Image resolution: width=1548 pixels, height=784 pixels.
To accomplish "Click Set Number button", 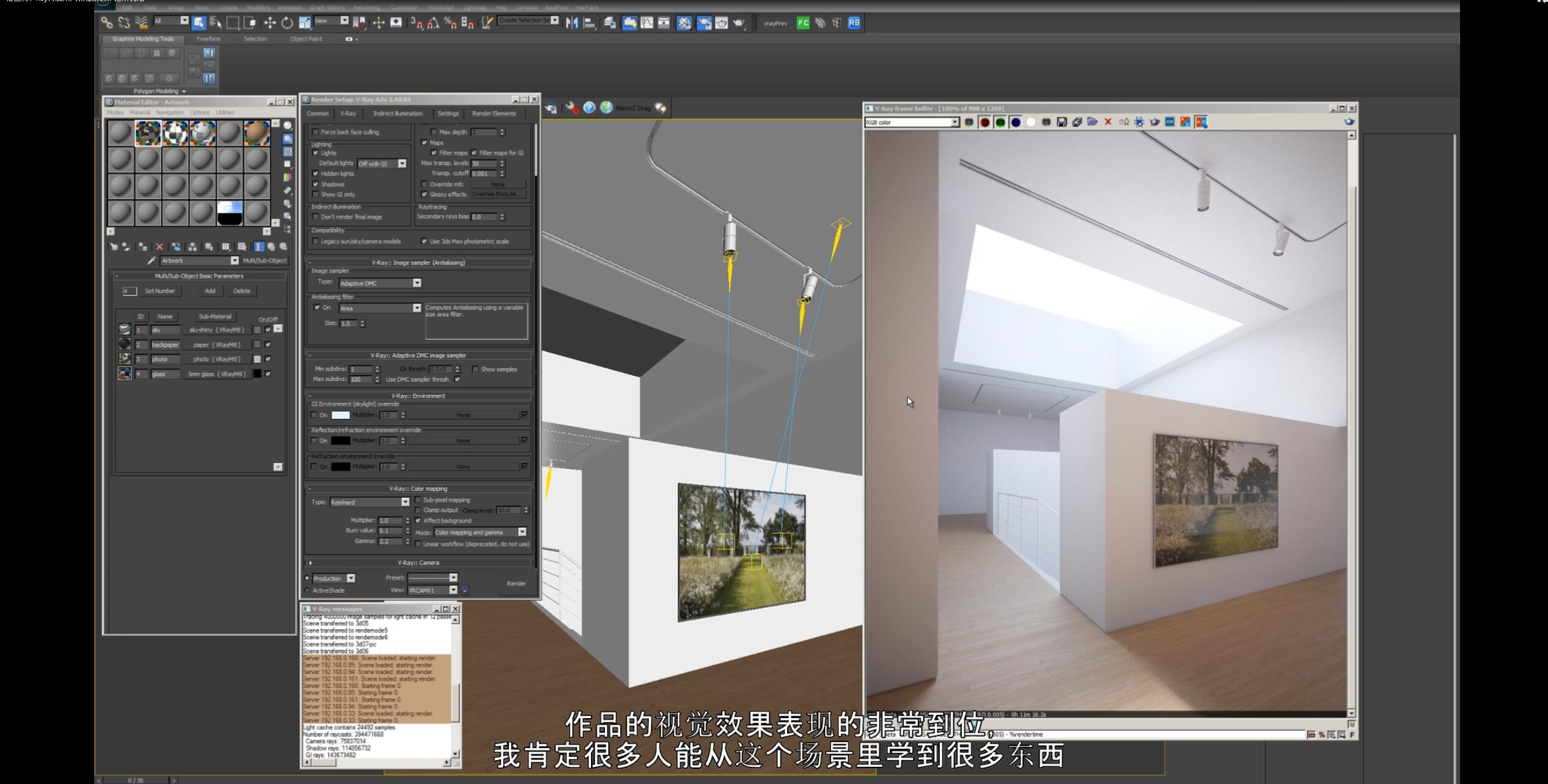I will click(160, 291).
